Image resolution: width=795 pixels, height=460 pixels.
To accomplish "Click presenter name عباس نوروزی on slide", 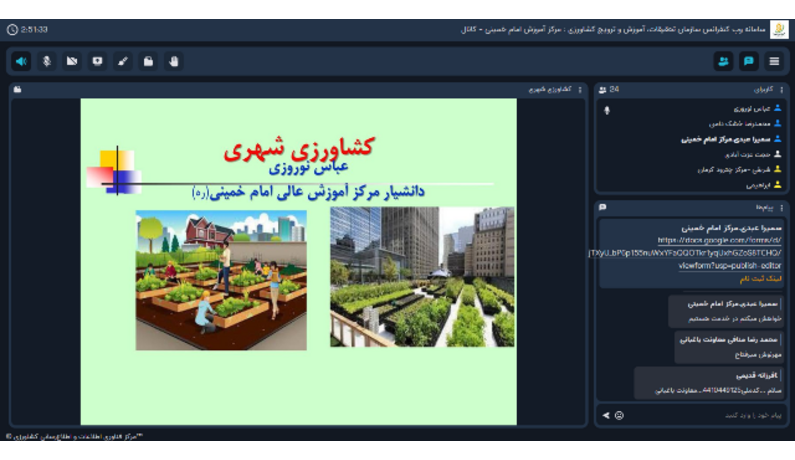I will pos(308,167).
